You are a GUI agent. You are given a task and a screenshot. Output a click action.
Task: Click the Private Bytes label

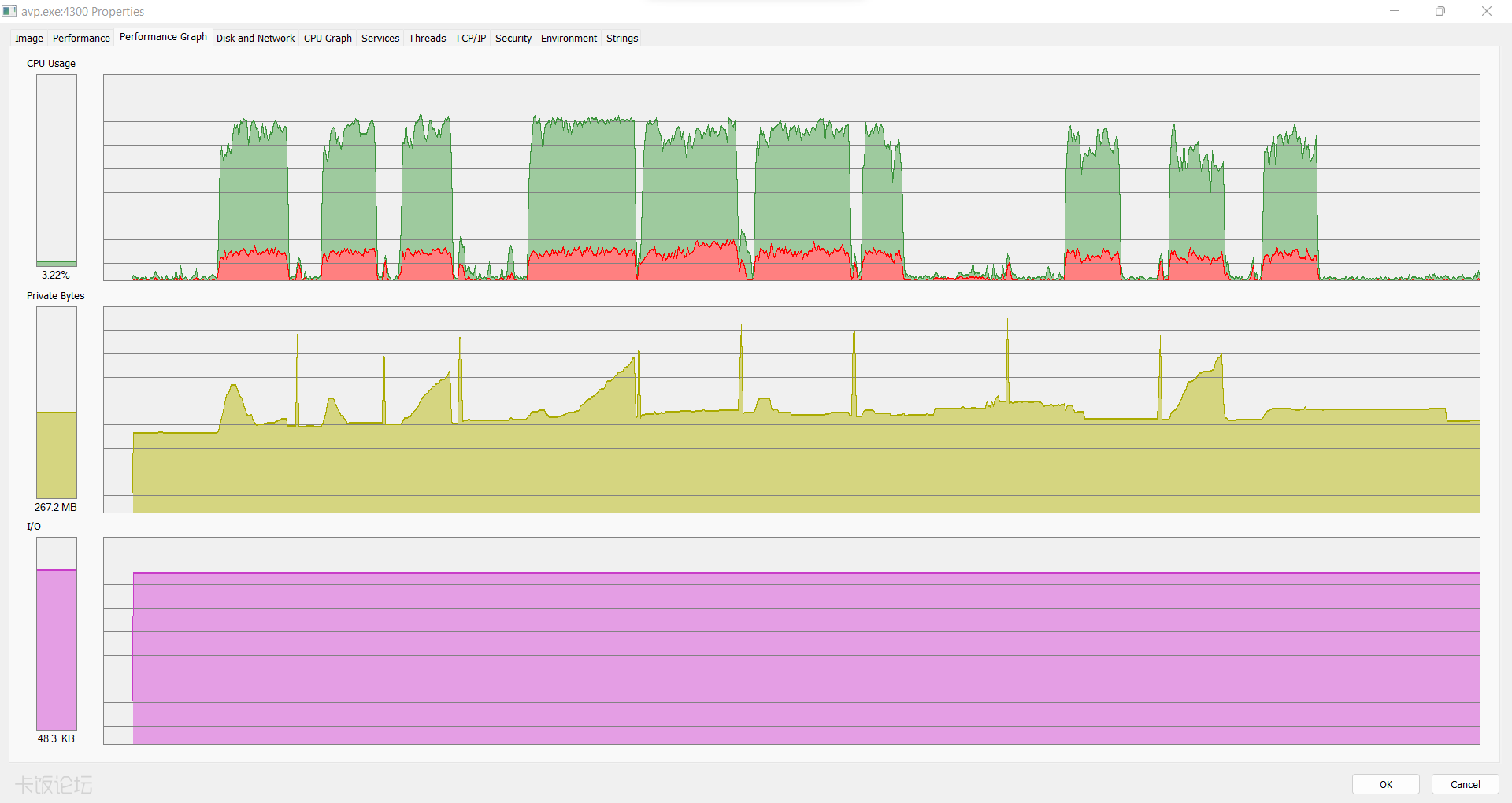(55, 296)
